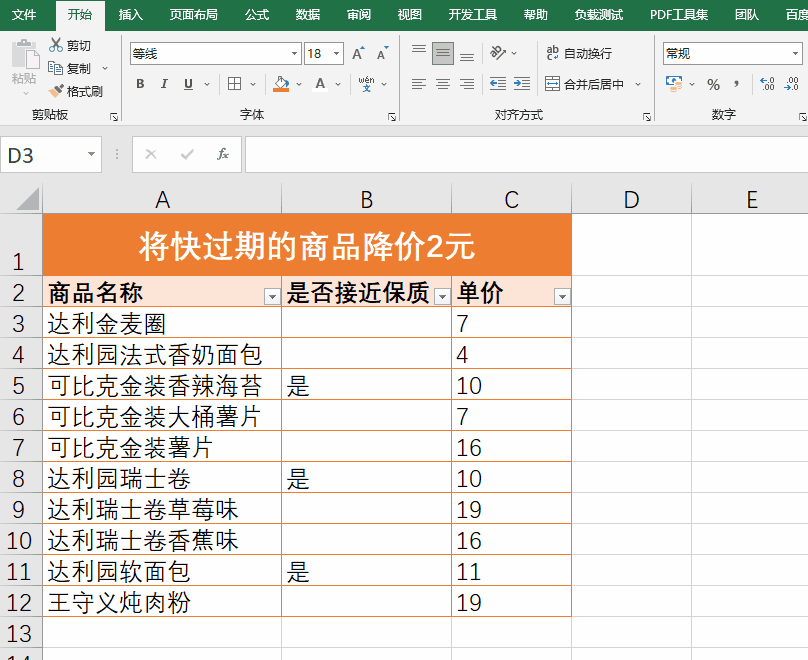The height and width of the screenshot is (660, 808).
Task: Switch to the 开发工具 tab
Action: (473, 14)
